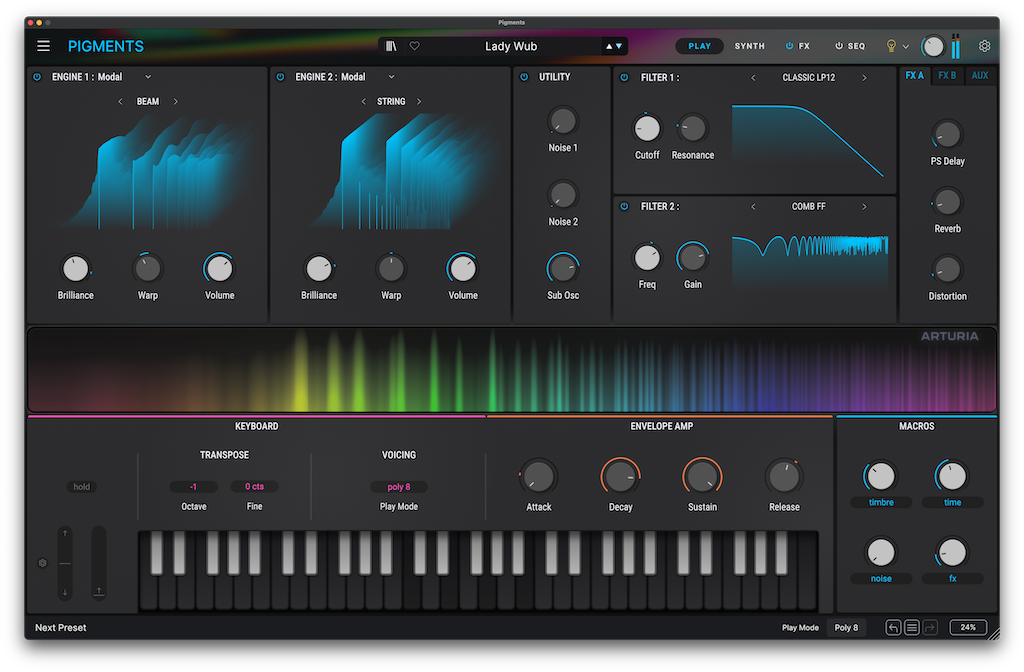Expand the Engine 1 Modal type dropdown
Viewport: 1024px width, 672px height.
[148, 77]
